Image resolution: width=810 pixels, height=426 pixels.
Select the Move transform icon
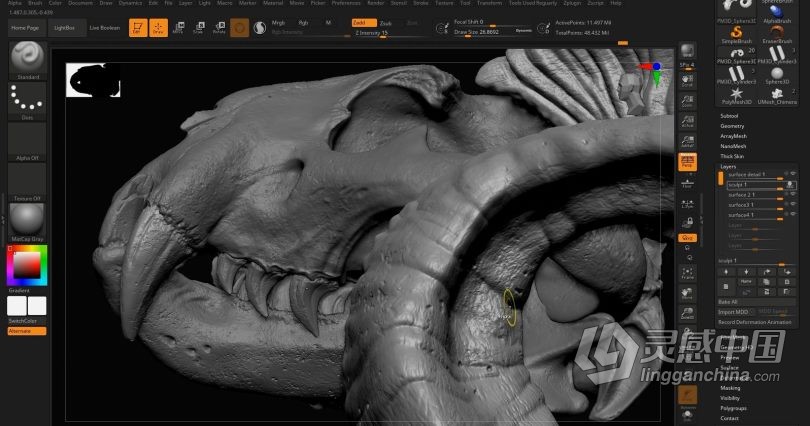[178, 28]
